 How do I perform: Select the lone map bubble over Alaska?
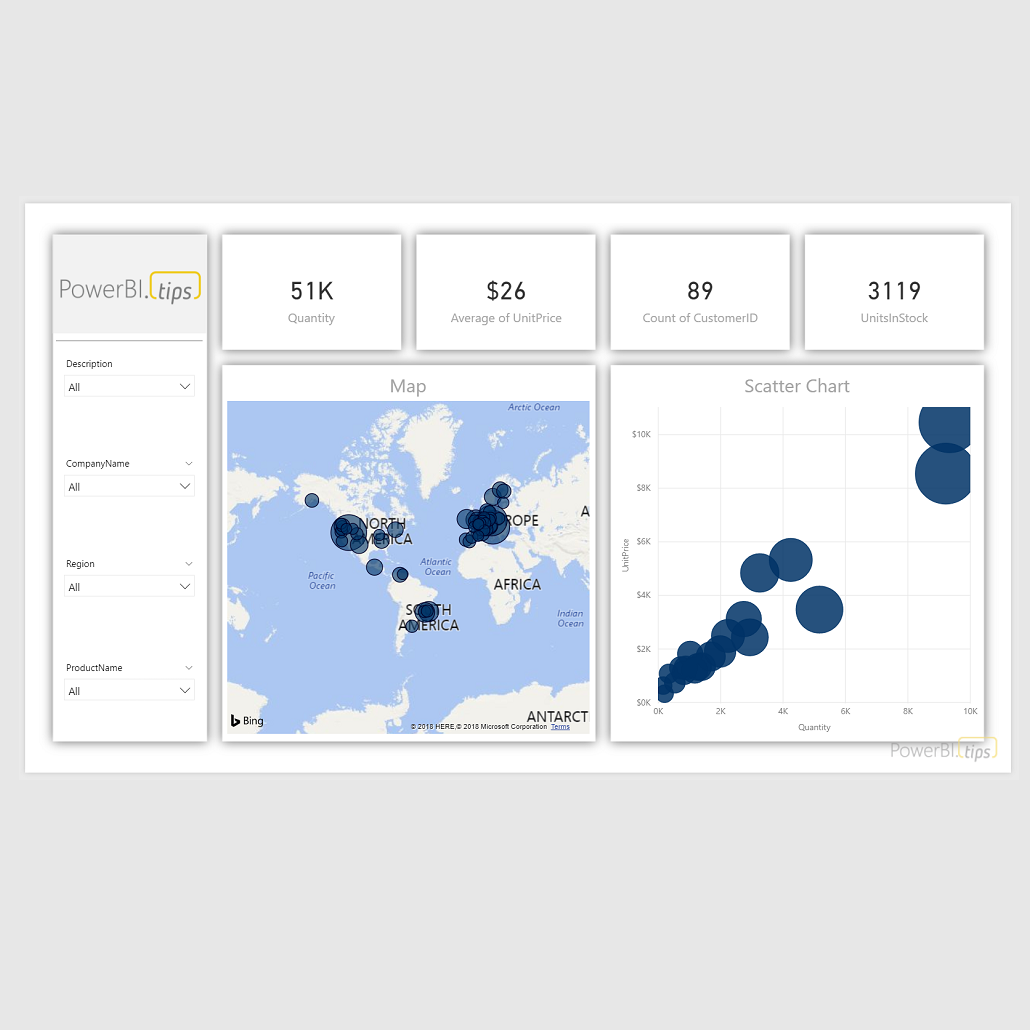312,500
